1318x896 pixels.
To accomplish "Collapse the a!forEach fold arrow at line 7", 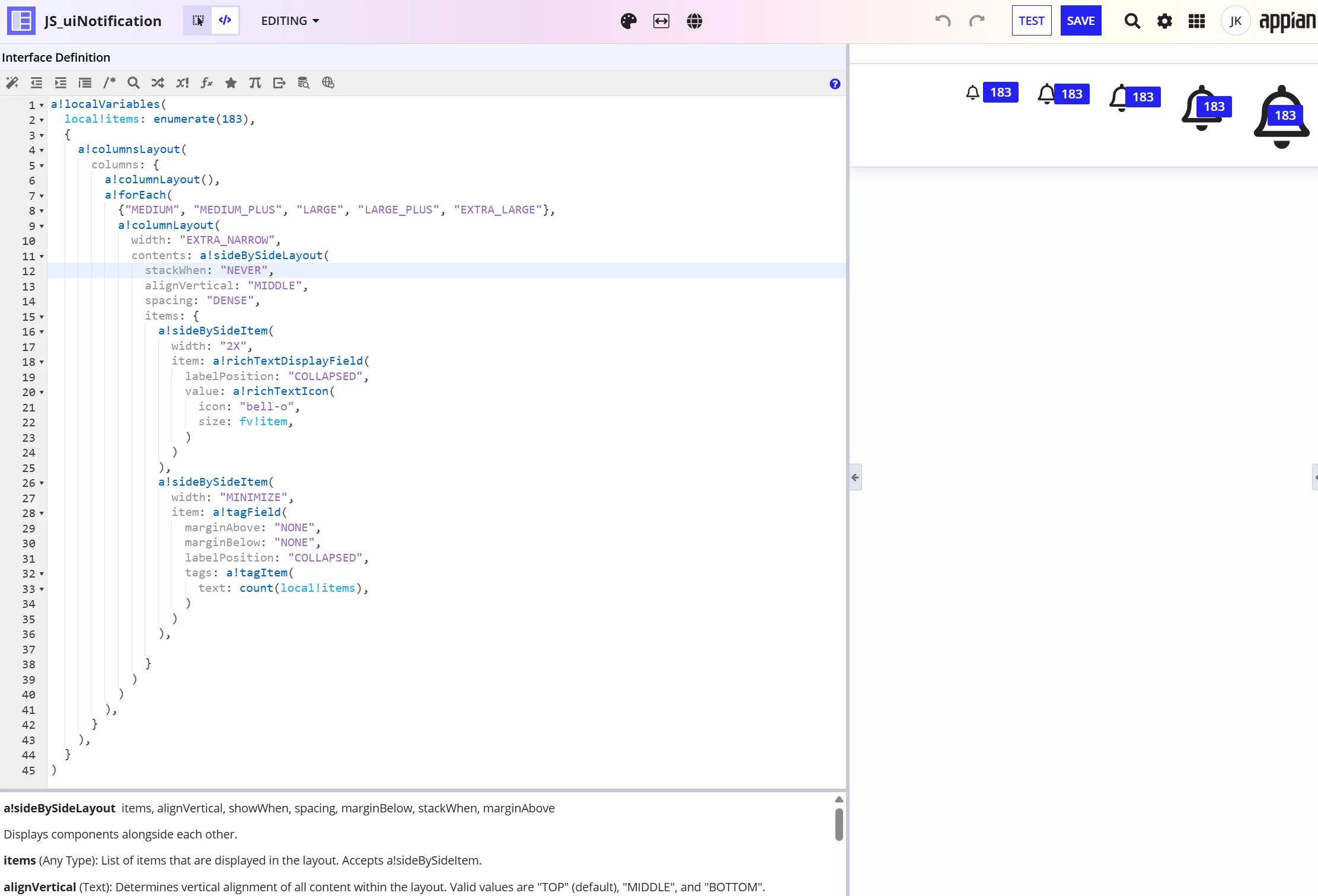I will [42, 196].
